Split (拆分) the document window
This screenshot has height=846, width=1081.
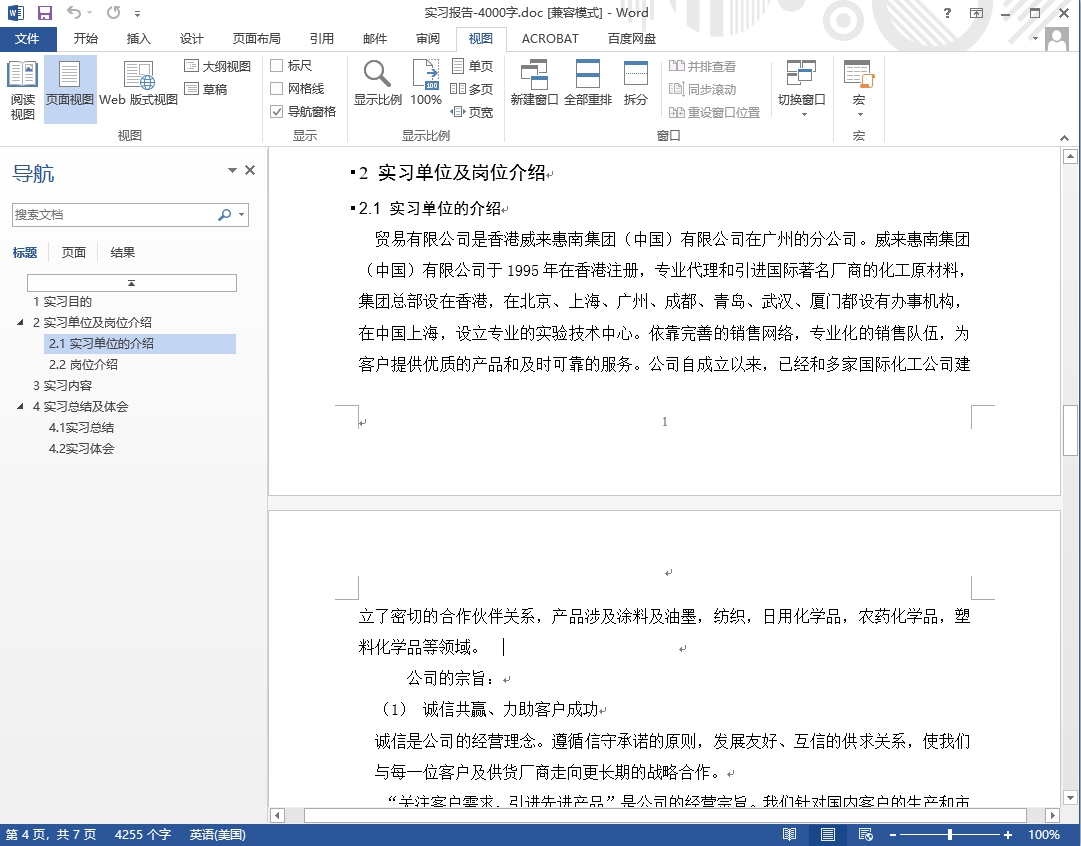[636, 83]
